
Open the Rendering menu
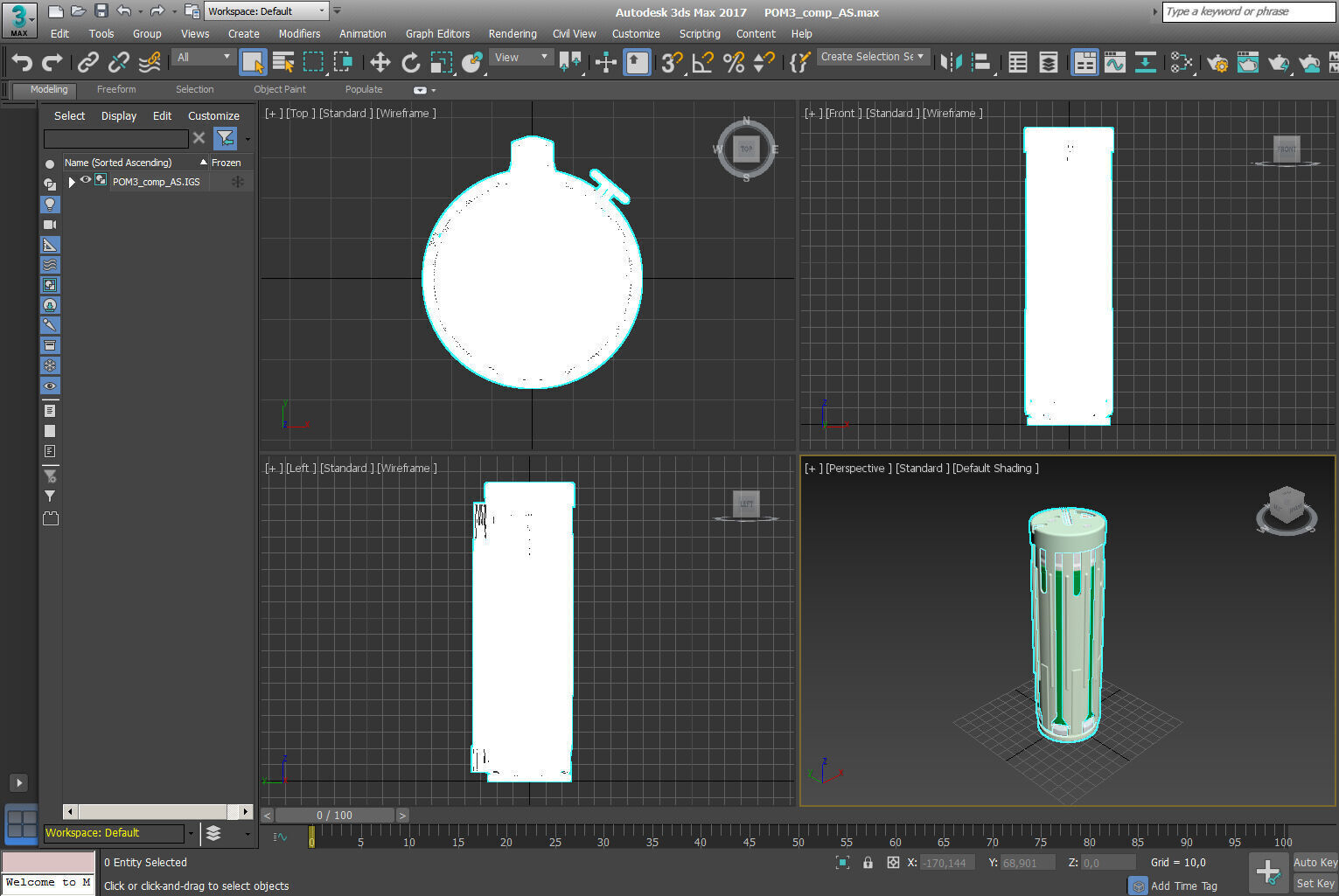[513, 34]
